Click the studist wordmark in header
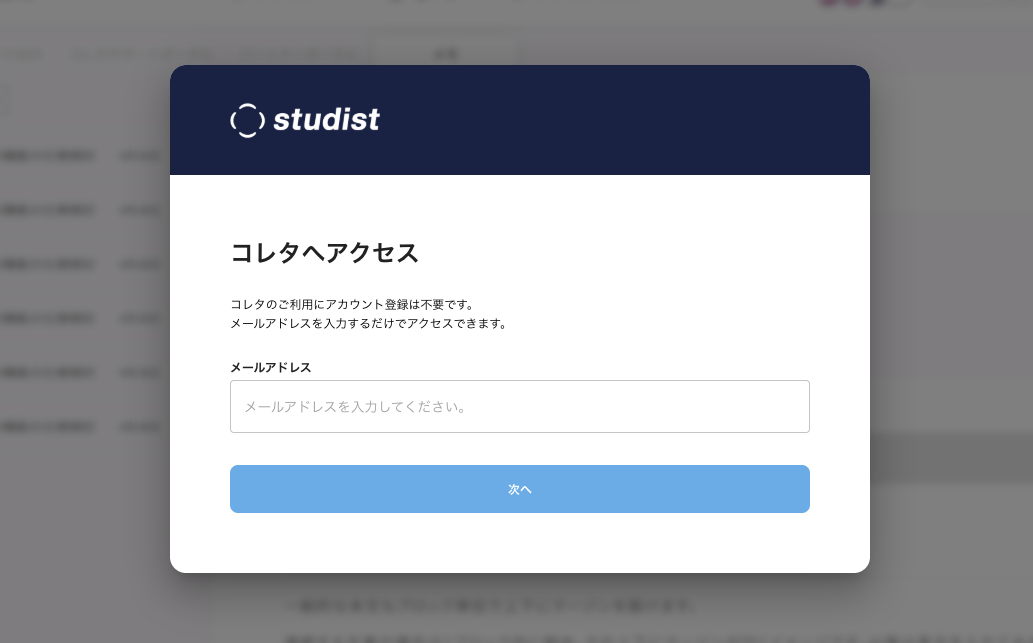This screenshot has height=643, width=1033. tap(326, 119)
